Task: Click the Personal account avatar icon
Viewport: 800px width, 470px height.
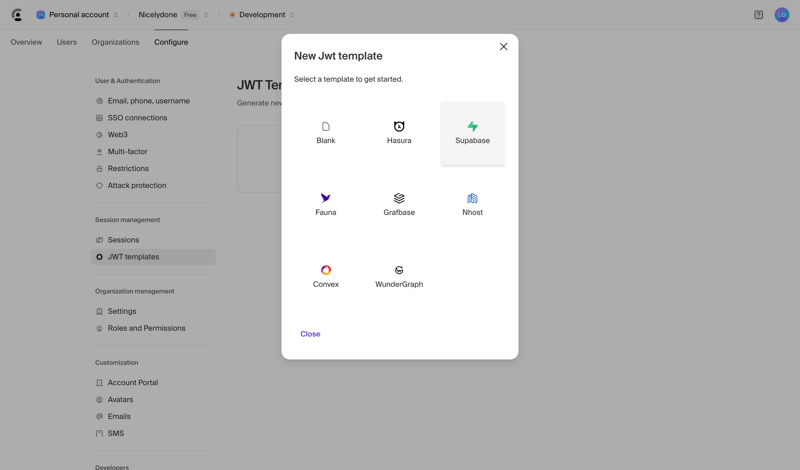Action: [x=40, y=15]
